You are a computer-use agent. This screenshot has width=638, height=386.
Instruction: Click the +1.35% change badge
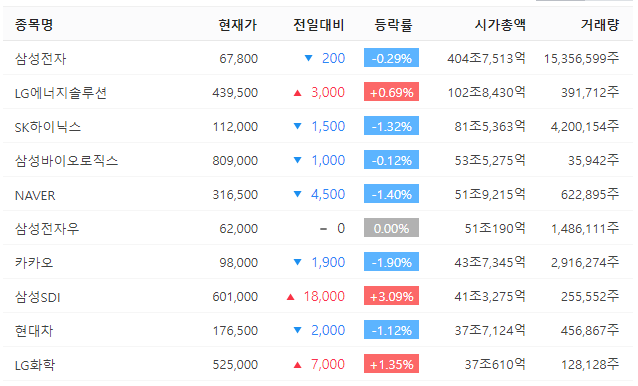(391, 364)
